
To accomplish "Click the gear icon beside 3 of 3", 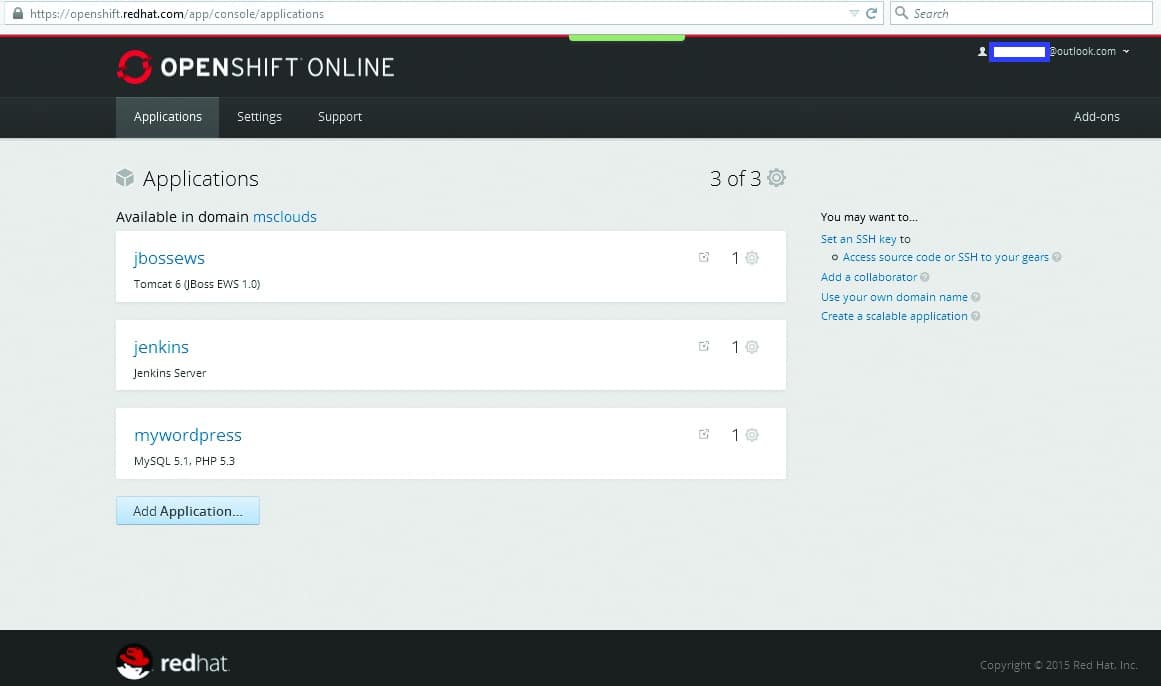I will pos(777,177).
